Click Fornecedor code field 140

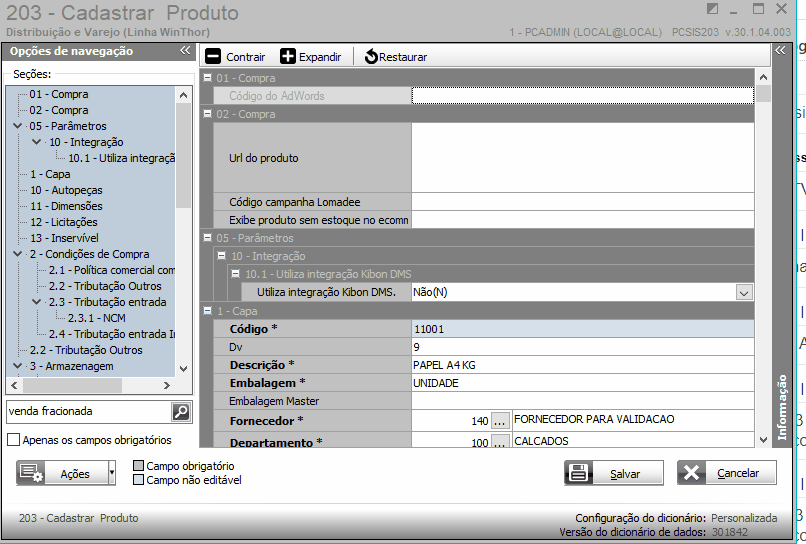[x=451, y=421]
